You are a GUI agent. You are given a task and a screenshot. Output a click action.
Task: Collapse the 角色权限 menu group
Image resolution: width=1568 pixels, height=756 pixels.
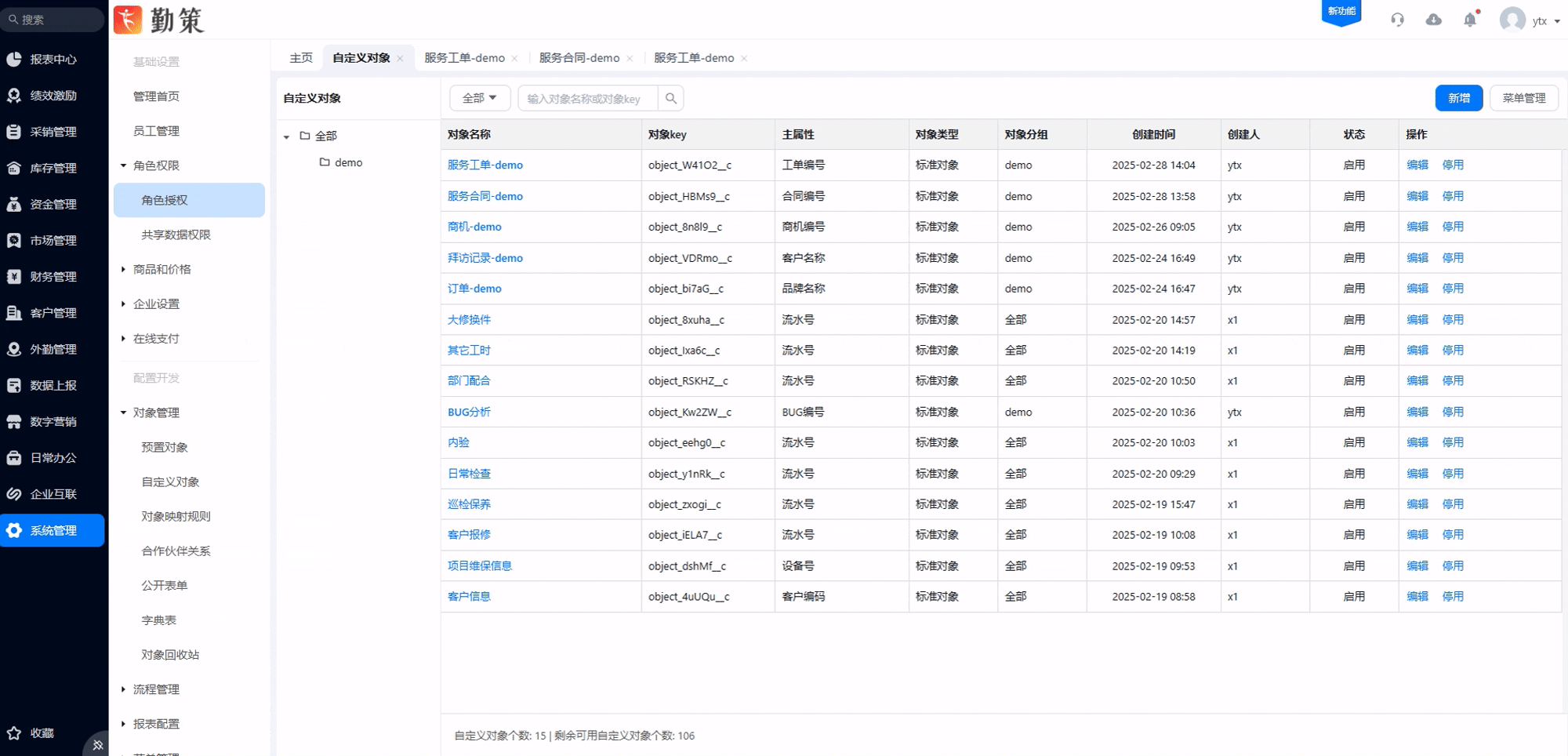(123, 165)
